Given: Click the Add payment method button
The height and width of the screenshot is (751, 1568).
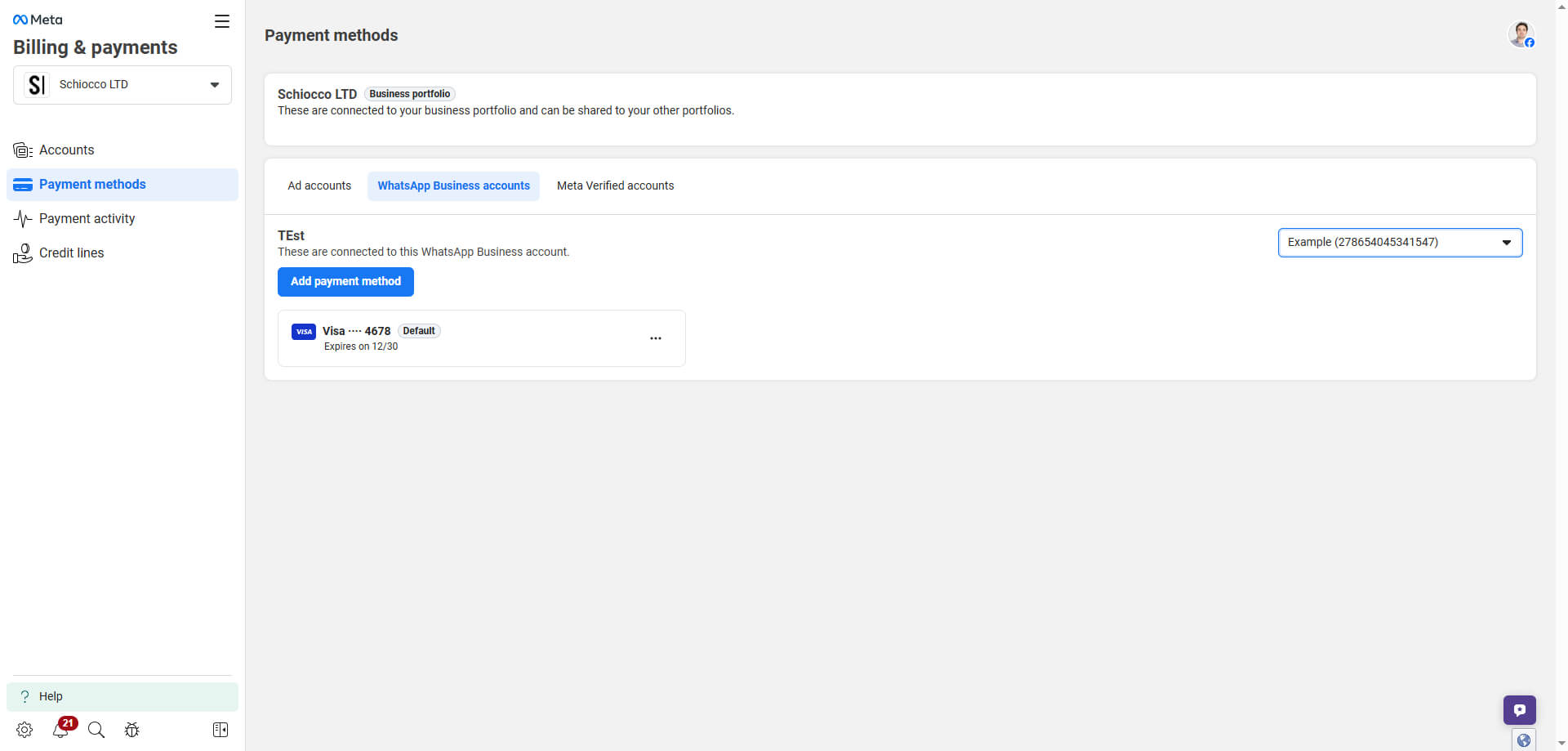Looking at the screenshot, I should pyautogui.click(x=345, y=282).
